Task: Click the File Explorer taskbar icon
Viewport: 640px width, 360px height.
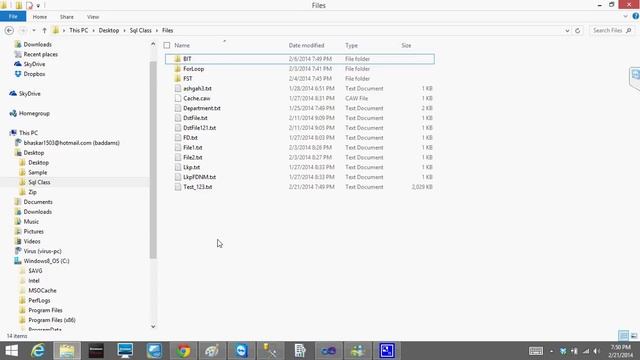Action: (x=67, y=351)
